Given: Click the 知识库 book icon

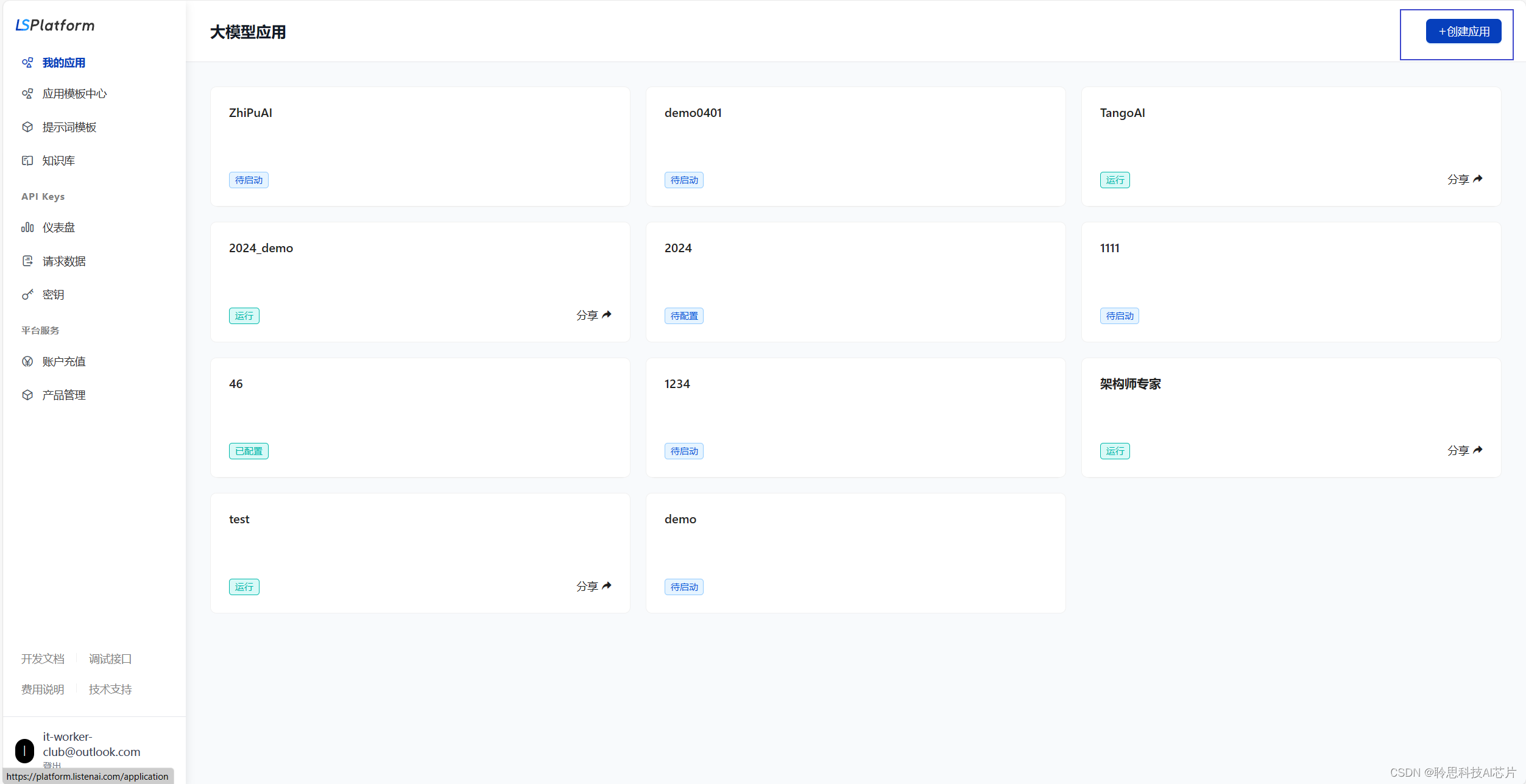Looking at the screenshot, I should [x=27, y=161].
